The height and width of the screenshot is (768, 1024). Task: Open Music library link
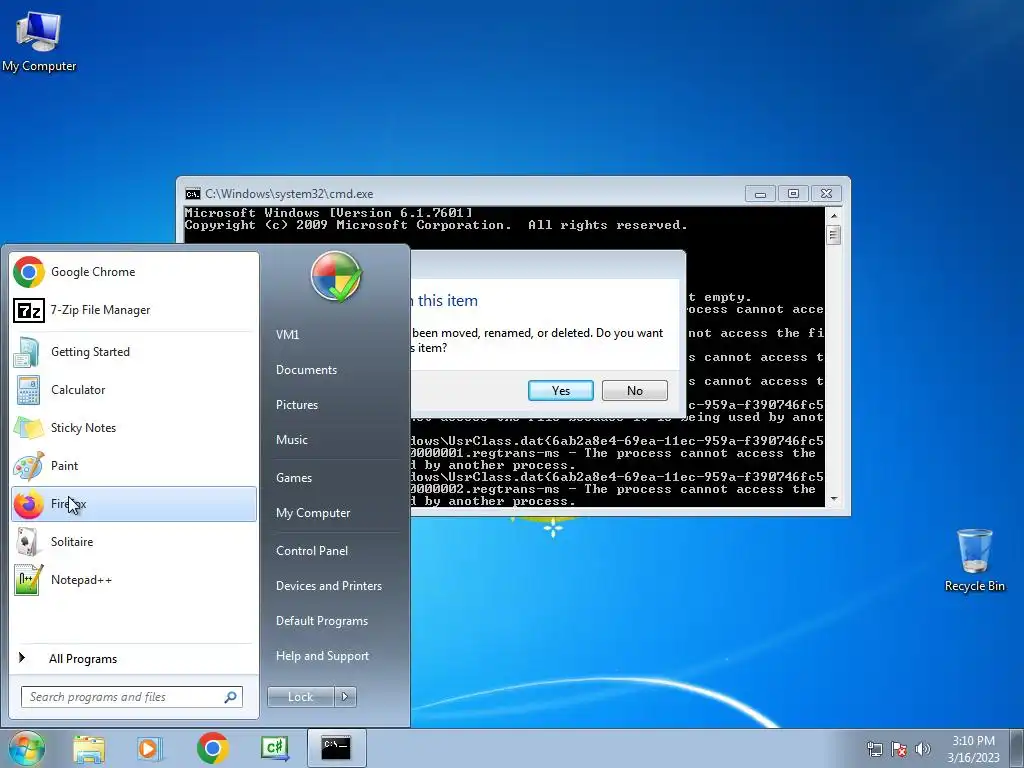click(x=291, y=440)
